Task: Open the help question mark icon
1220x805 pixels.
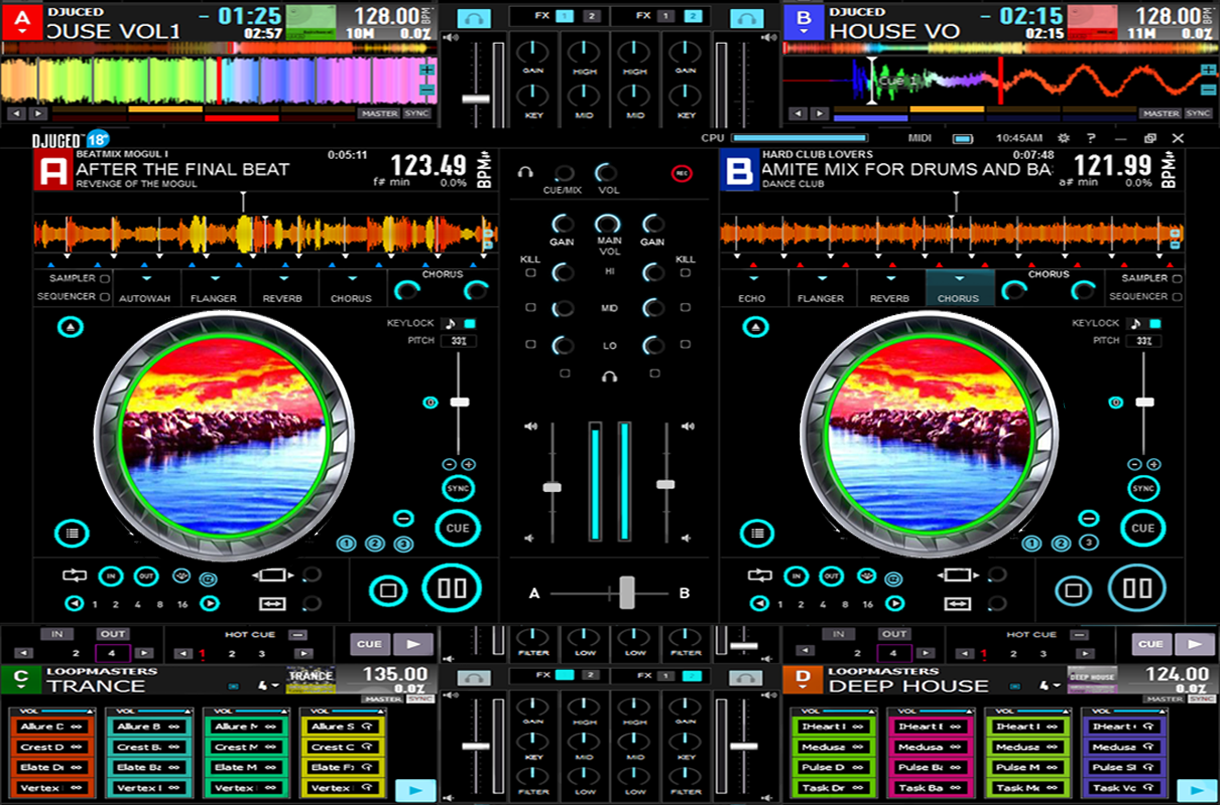Action: point(1091,138)
